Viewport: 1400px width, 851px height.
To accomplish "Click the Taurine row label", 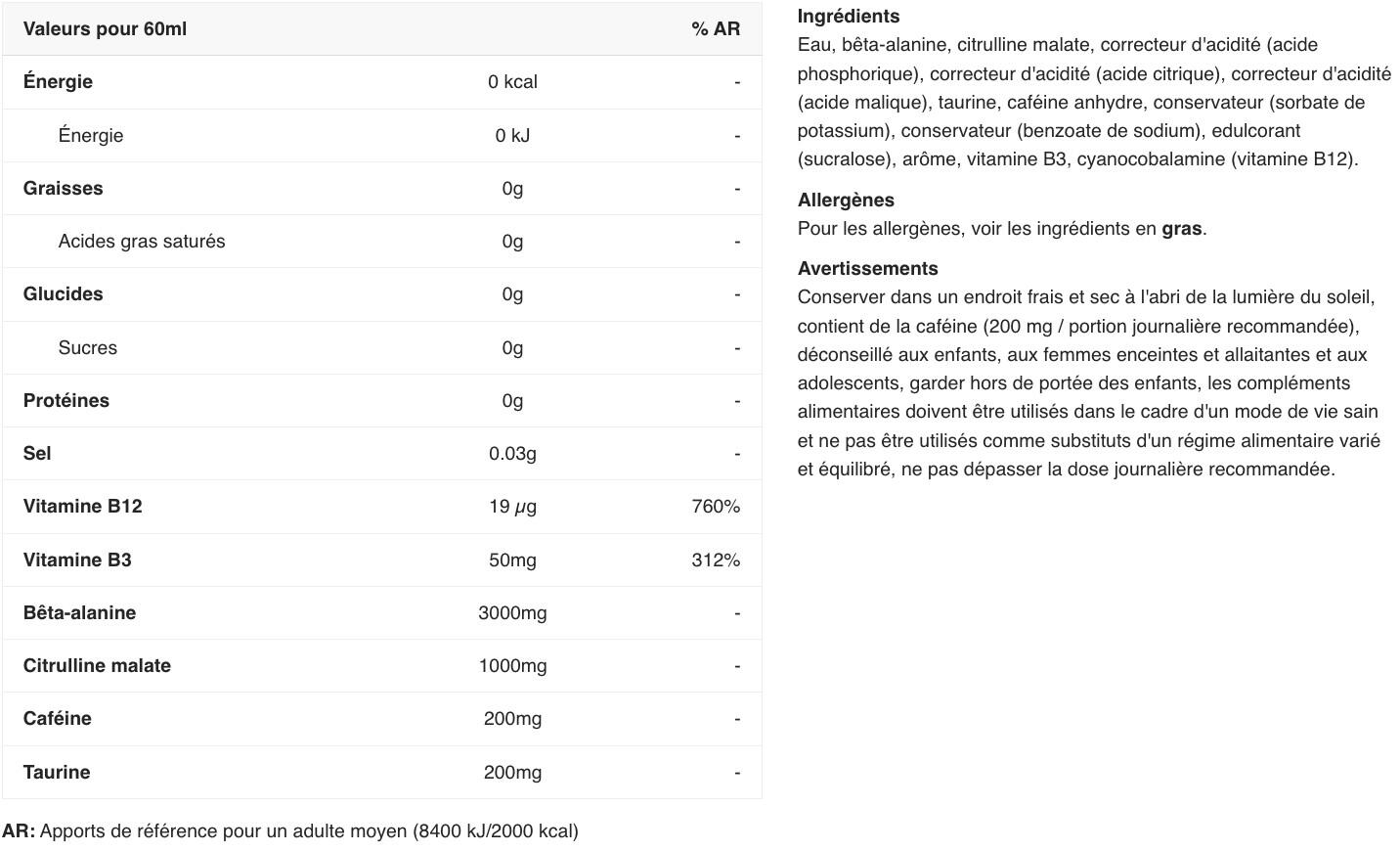I will (x=57, y=773).
